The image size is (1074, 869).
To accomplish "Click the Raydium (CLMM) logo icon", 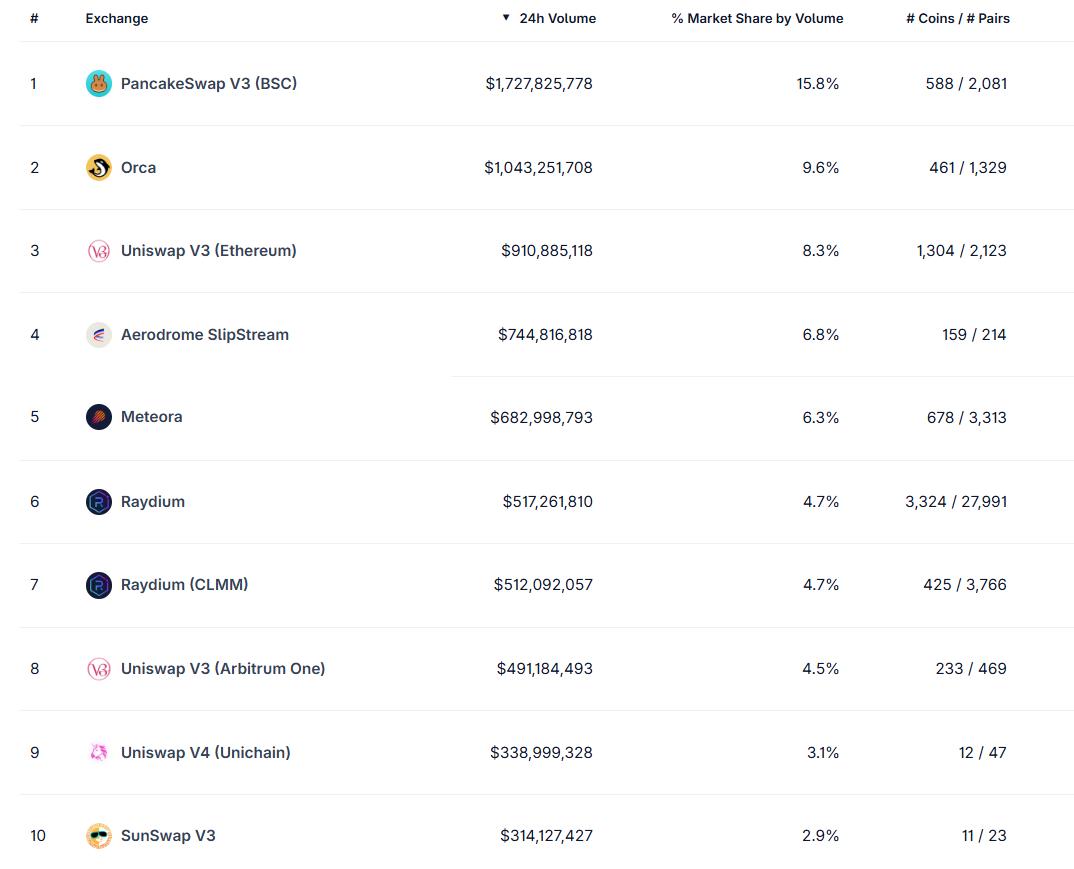I will (98, 585).
